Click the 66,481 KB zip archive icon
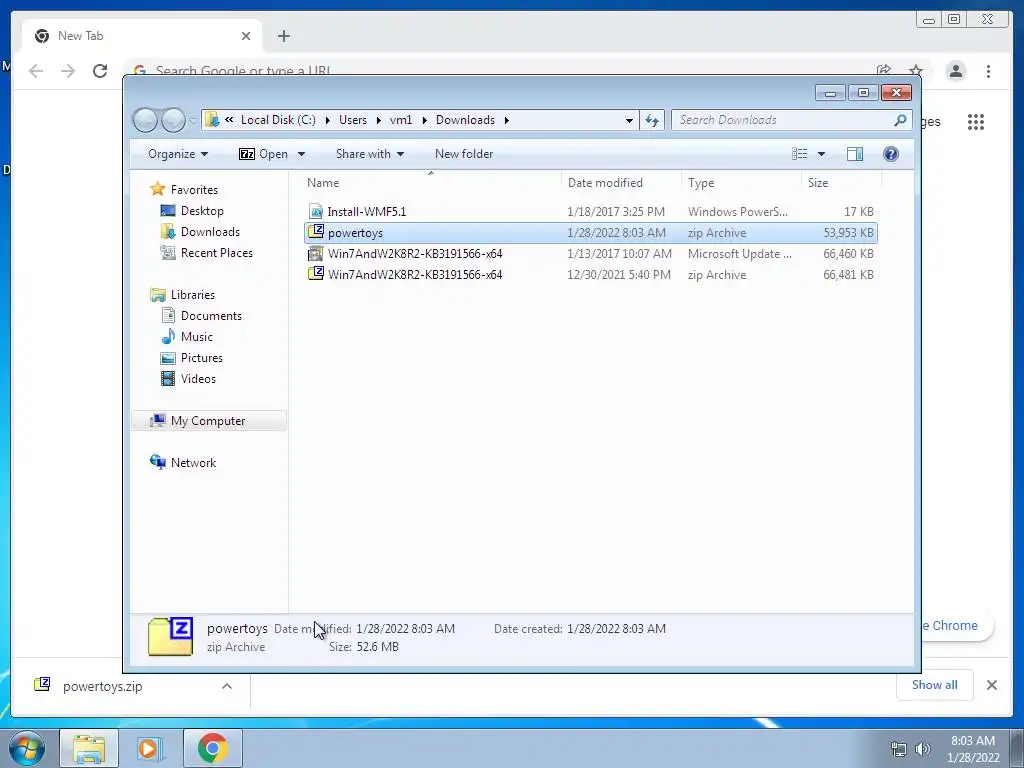Screen dimensions: 1024x768 [316, 274]
